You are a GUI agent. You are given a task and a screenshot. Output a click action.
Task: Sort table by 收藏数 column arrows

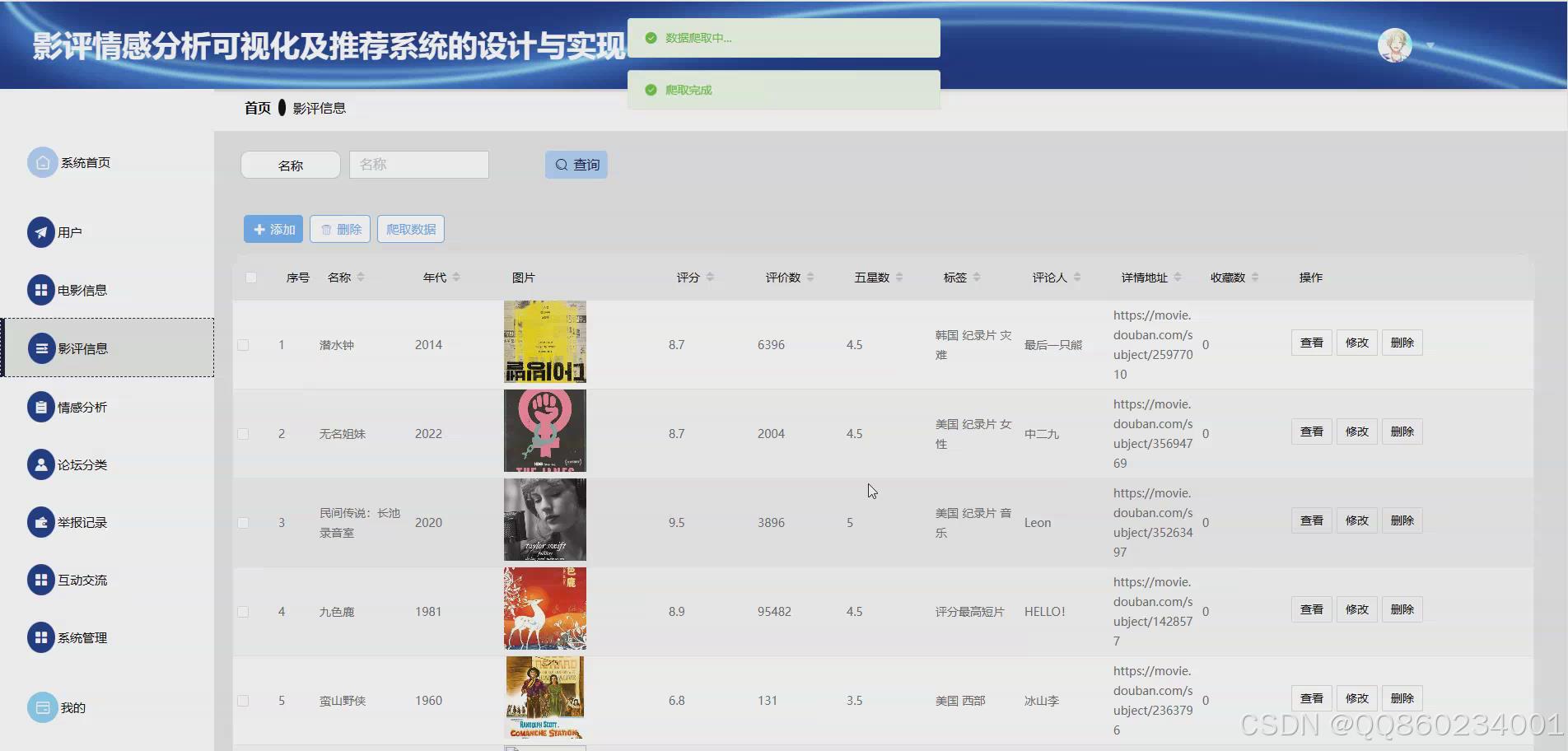click(1255, 278)
